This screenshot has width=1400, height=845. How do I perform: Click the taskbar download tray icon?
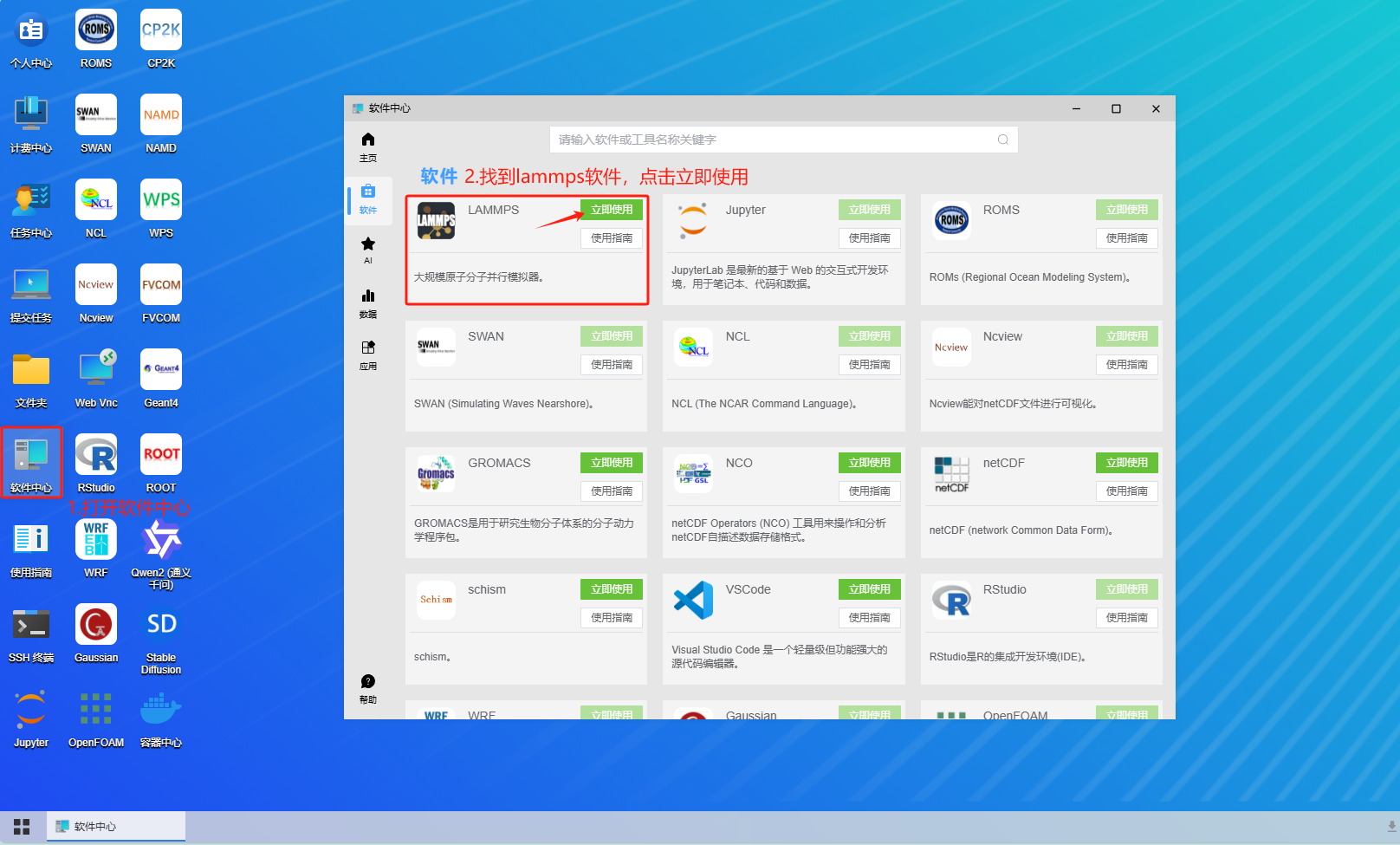(x=1391, y=827)
